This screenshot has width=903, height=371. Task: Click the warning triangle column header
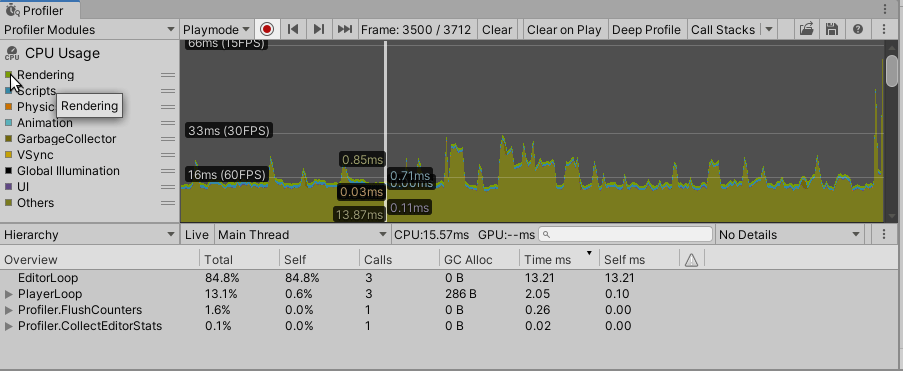pos(692,260)
